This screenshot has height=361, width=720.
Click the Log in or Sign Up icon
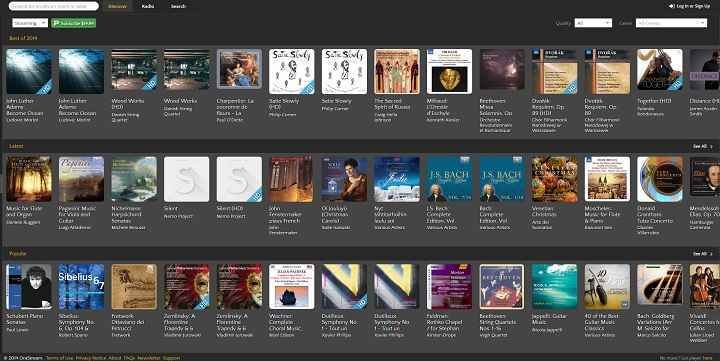tap(672, 6)
